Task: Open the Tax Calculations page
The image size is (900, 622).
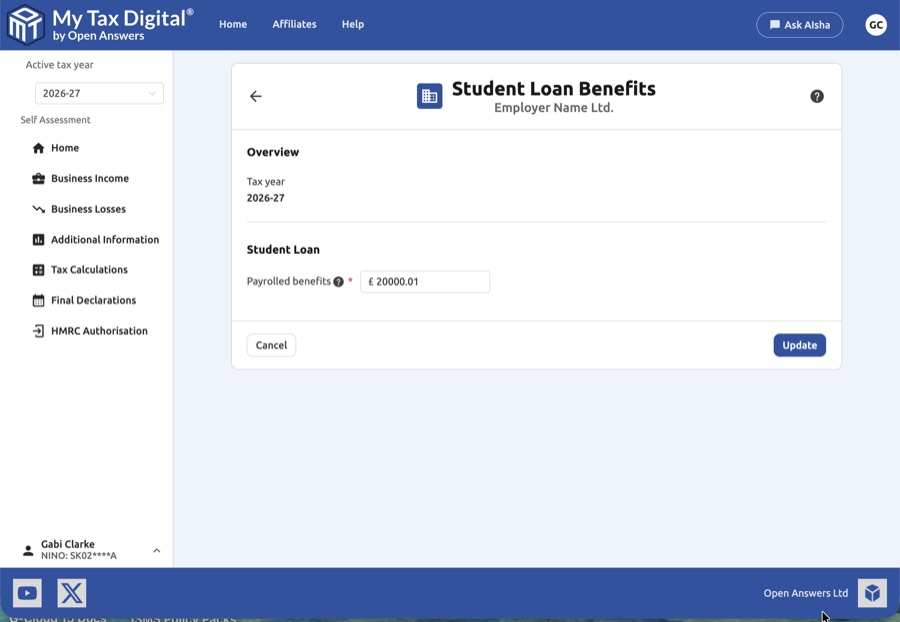Action: [89, 269]
